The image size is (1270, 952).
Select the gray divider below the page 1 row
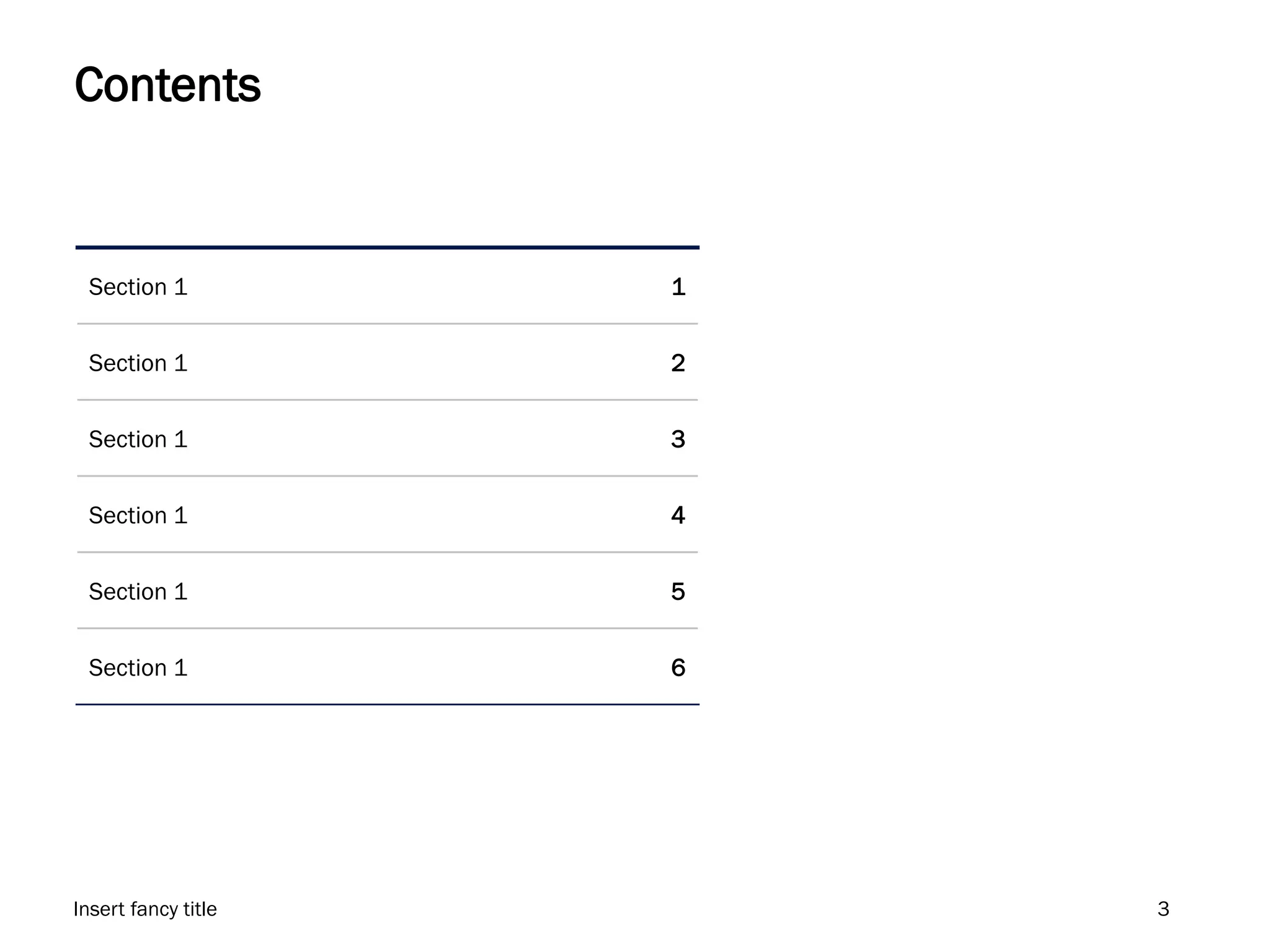click(x=388, y=324)
